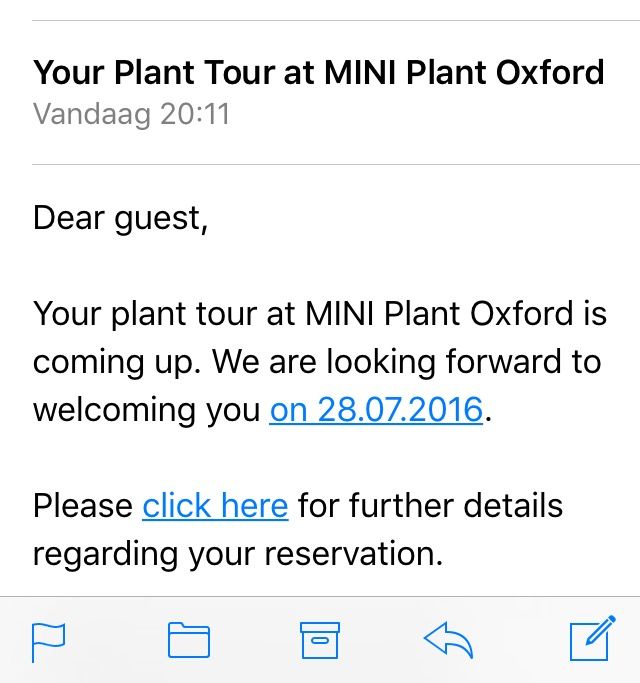
Task: Tap the word 'Oxford' in the bold subject
Action: [x=550, y=72]
